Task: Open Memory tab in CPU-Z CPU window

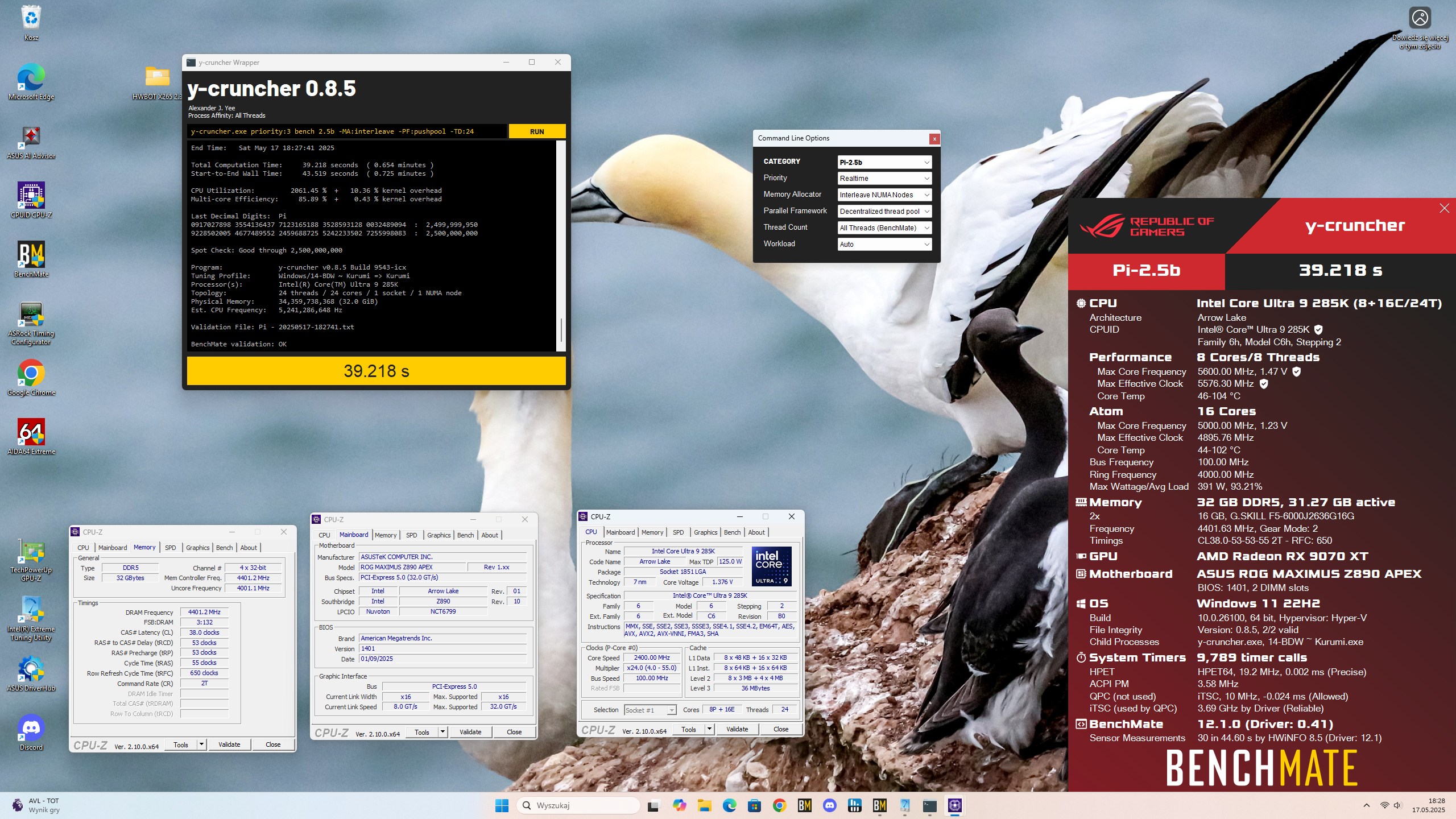Action: click(x=652, y=532)
